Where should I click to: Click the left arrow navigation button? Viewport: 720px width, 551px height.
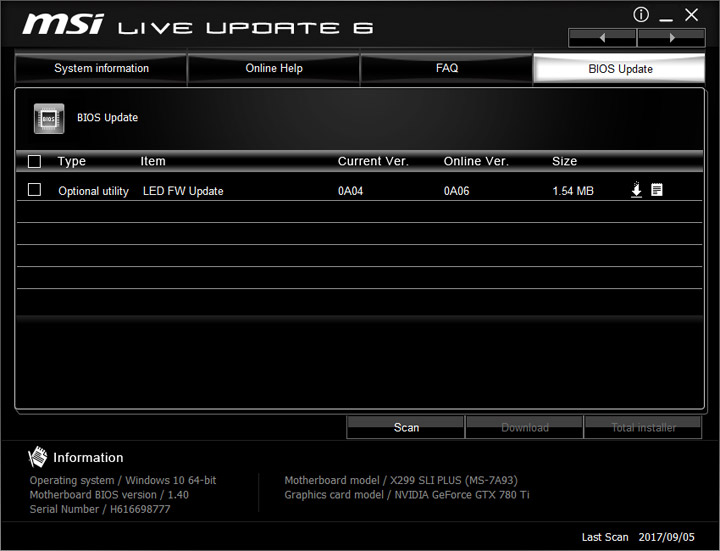(x=602, y=38)
